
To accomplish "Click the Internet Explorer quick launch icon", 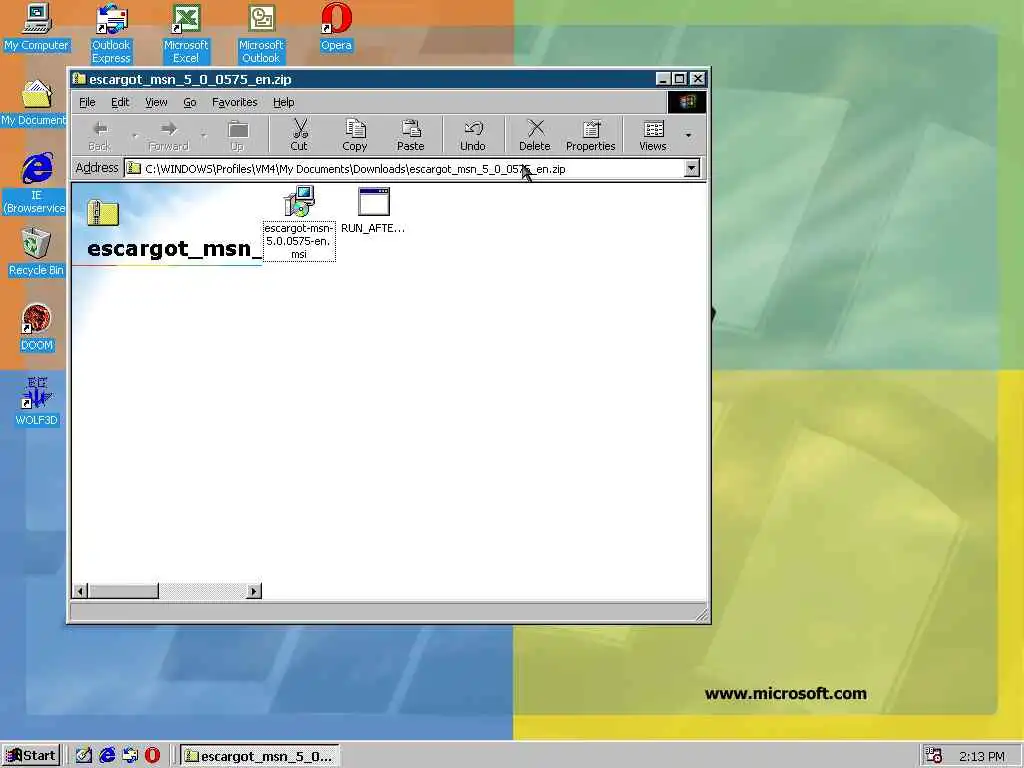I will pyautogui.click(x=107, y=755).
